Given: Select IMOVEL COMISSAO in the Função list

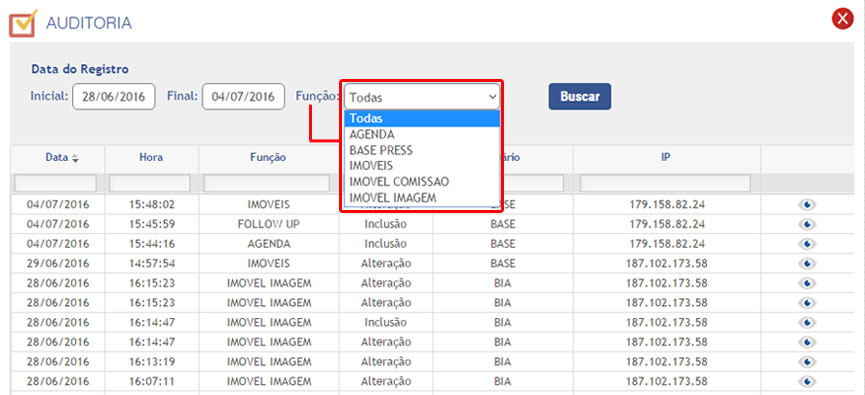Looking at the screenshot, I should click(422, 182).
